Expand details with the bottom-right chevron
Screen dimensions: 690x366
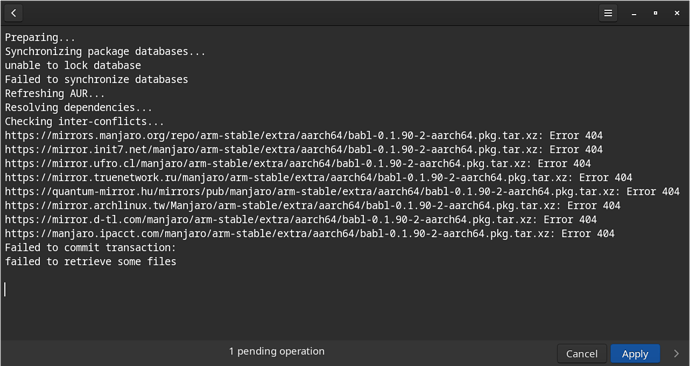click(676, 353)
